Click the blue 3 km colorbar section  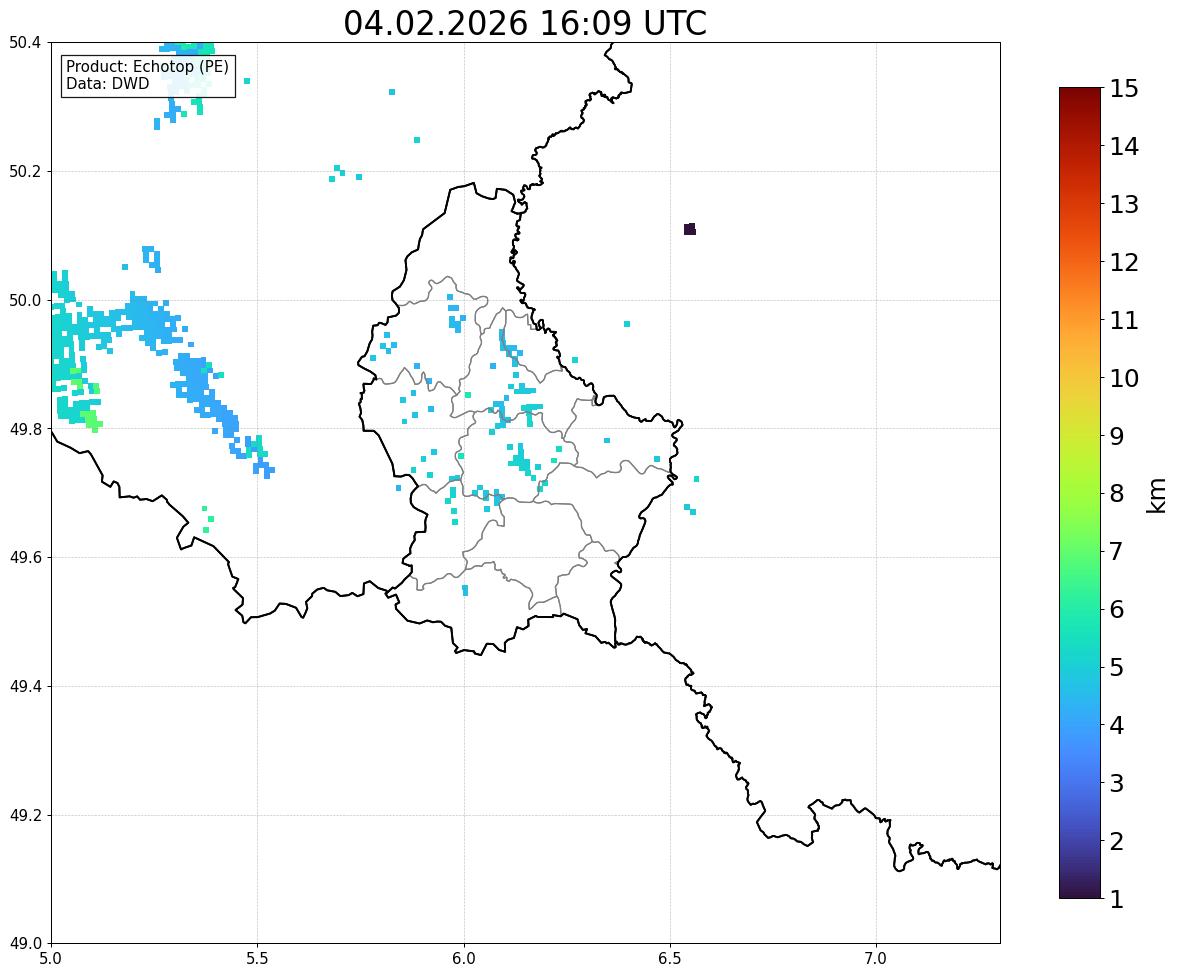1080,783
